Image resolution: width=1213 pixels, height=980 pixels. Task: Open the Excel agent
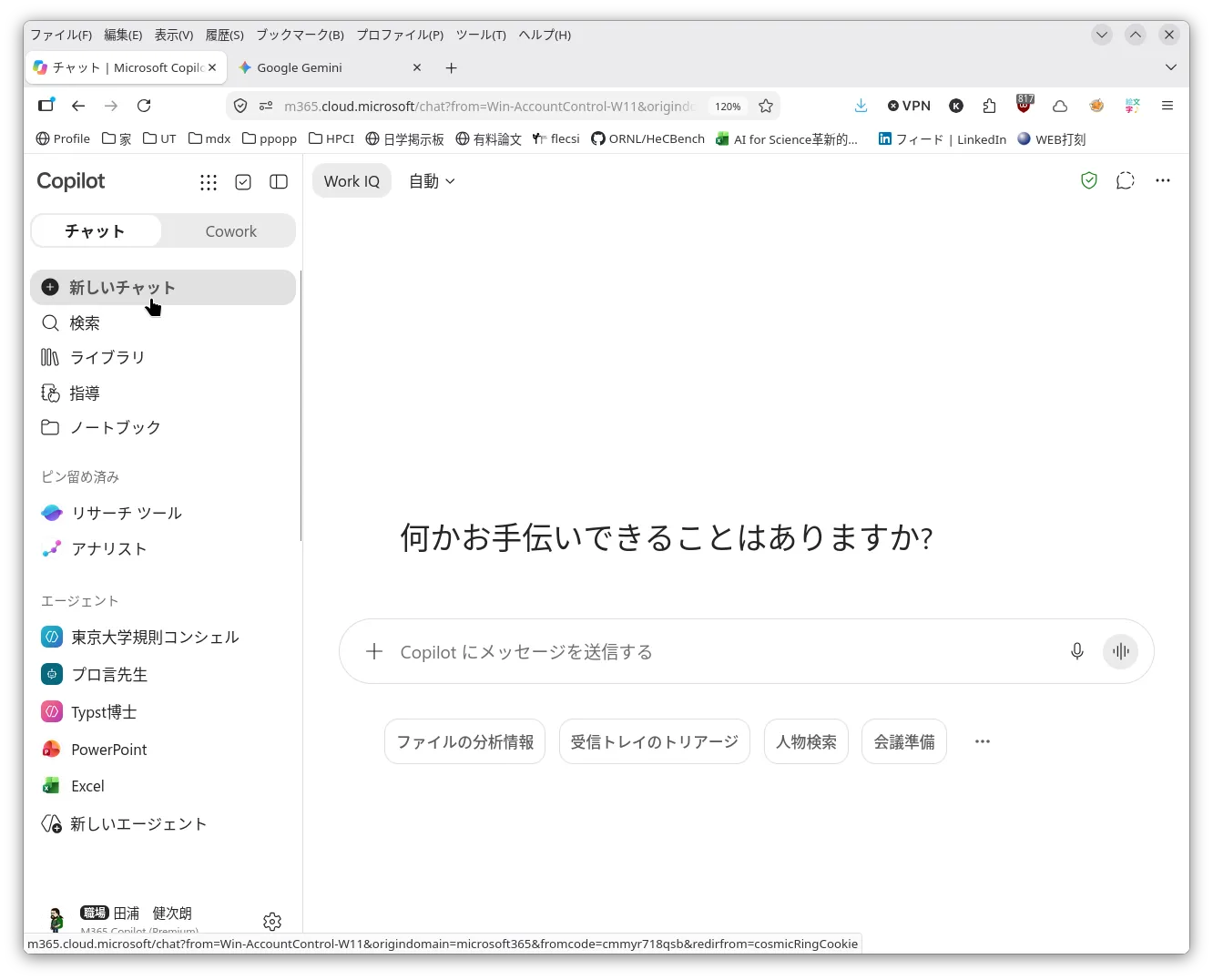(x=163, y=785)
